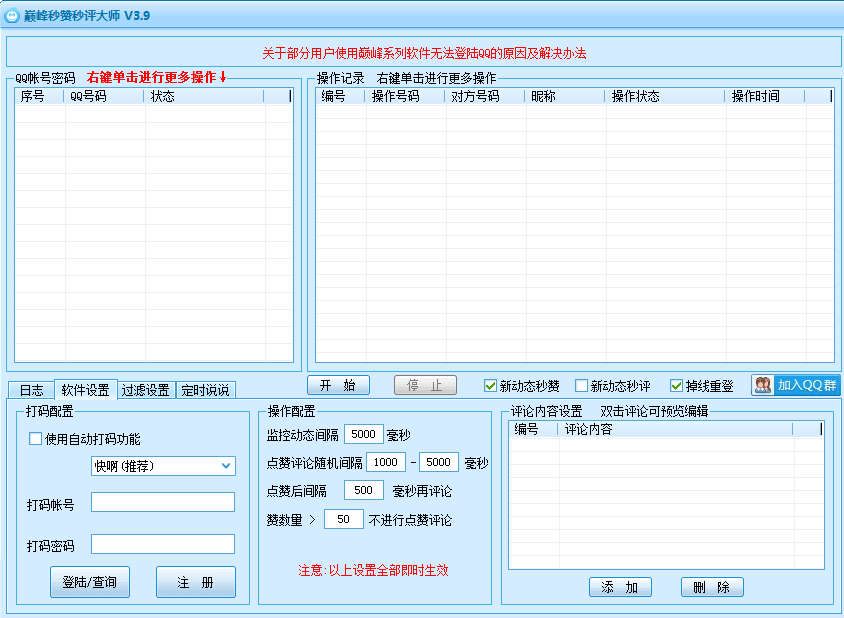Click the 赞数量 threshold field

[x=344, y=518]
